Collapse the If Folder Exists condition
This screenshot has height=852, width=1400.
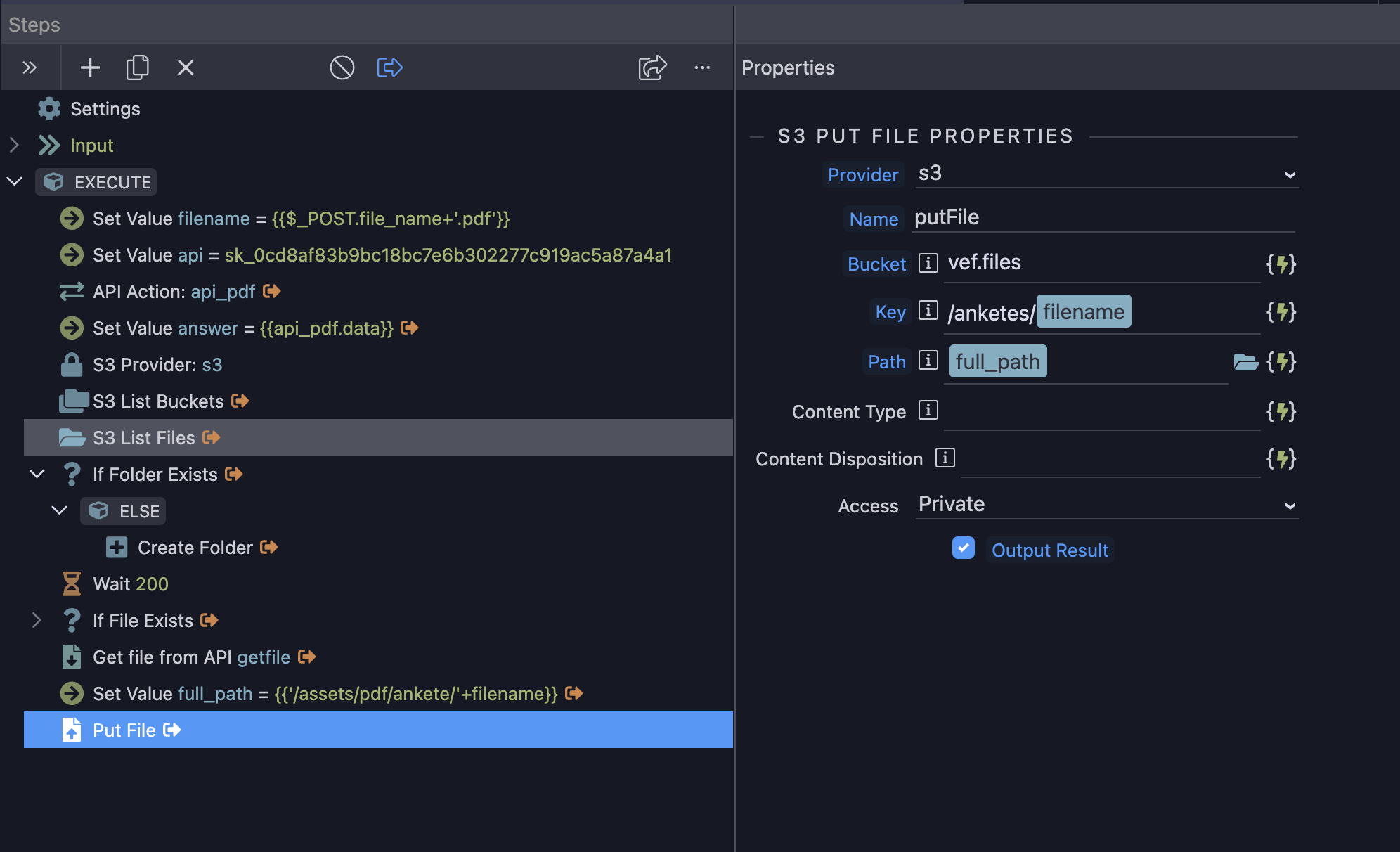pos(37,474)
